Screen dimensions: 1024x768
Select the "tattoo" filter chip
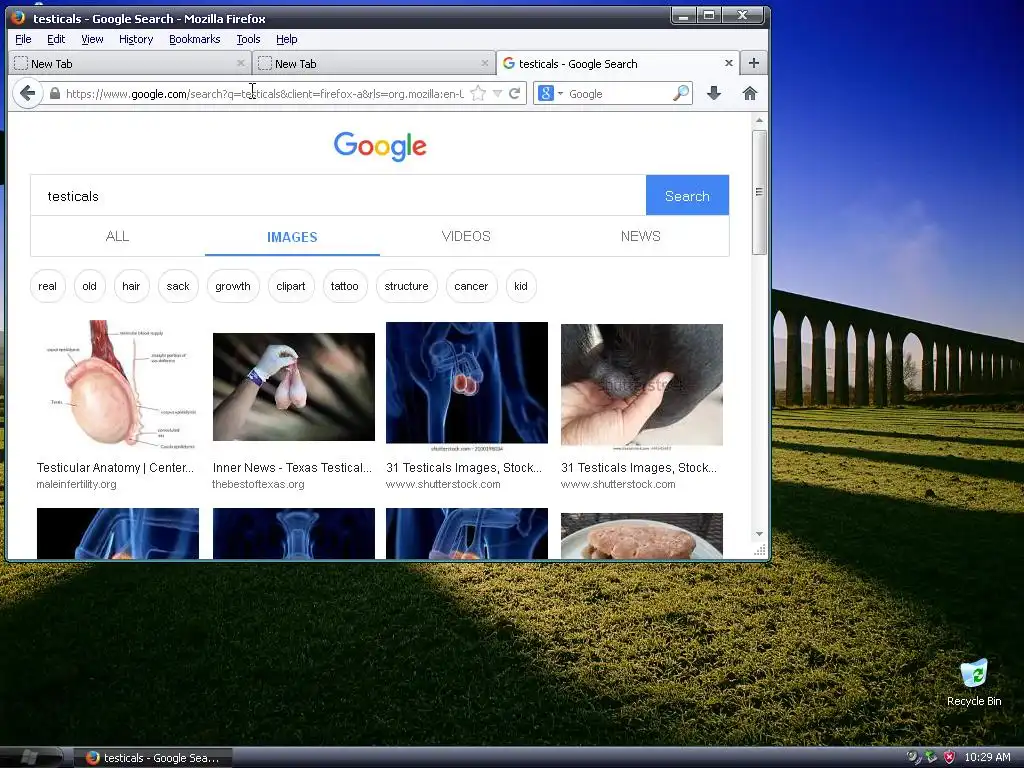pos(345,286)
